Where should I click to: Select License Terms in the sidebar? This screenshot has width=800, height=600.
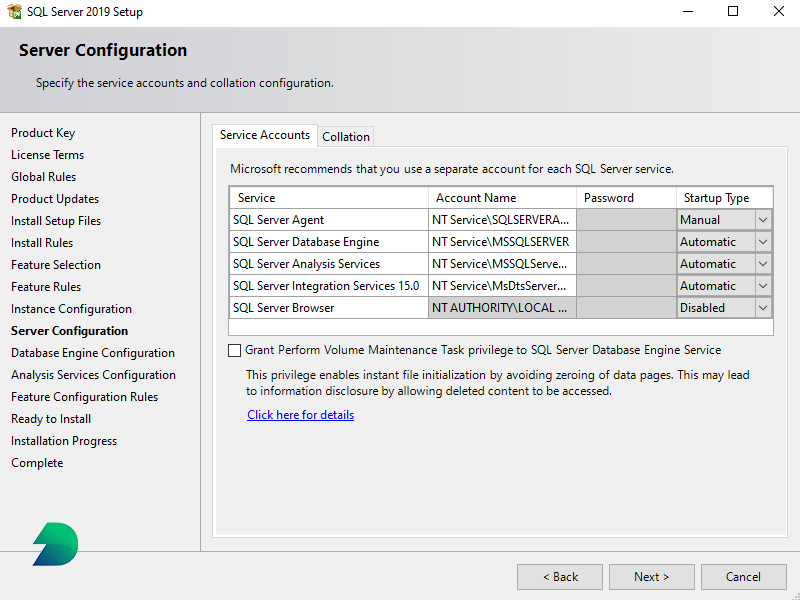(47, 154)
